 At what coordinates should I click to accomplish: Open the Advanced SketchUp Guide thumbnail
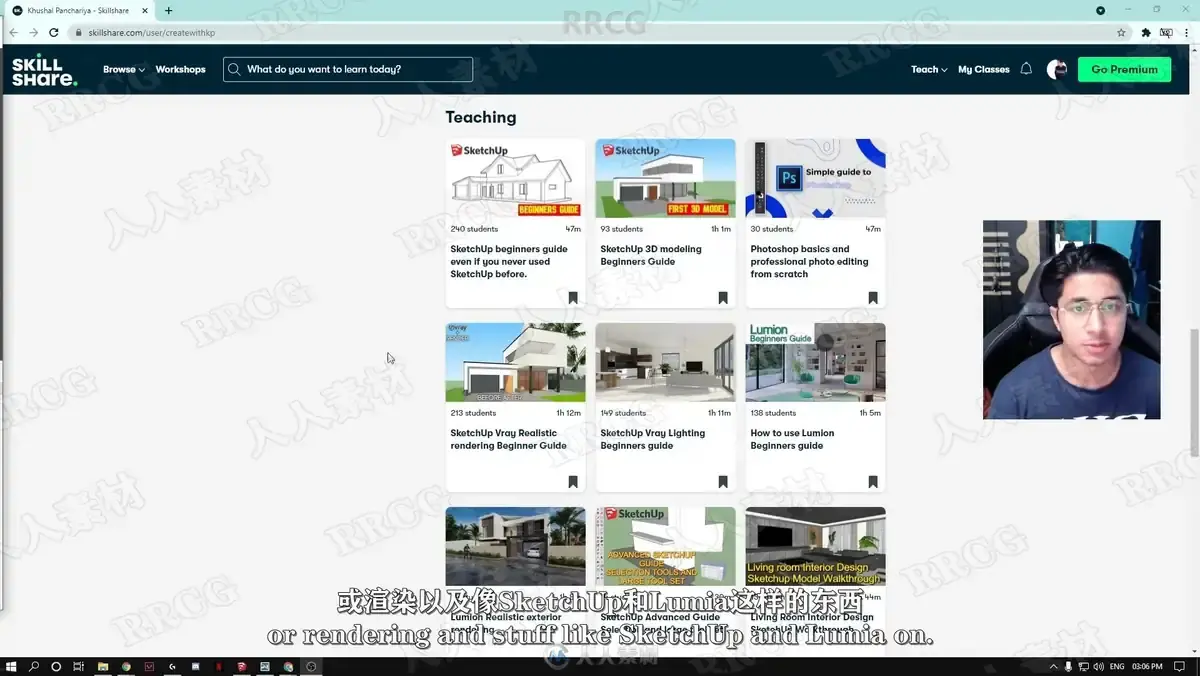665,546
